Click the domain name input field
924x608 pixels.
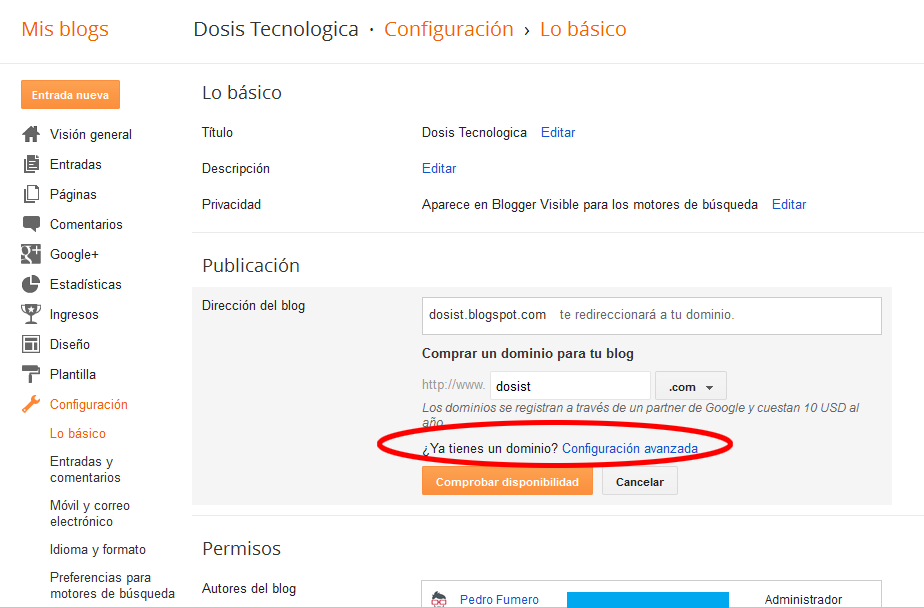(x=570, y=386)
